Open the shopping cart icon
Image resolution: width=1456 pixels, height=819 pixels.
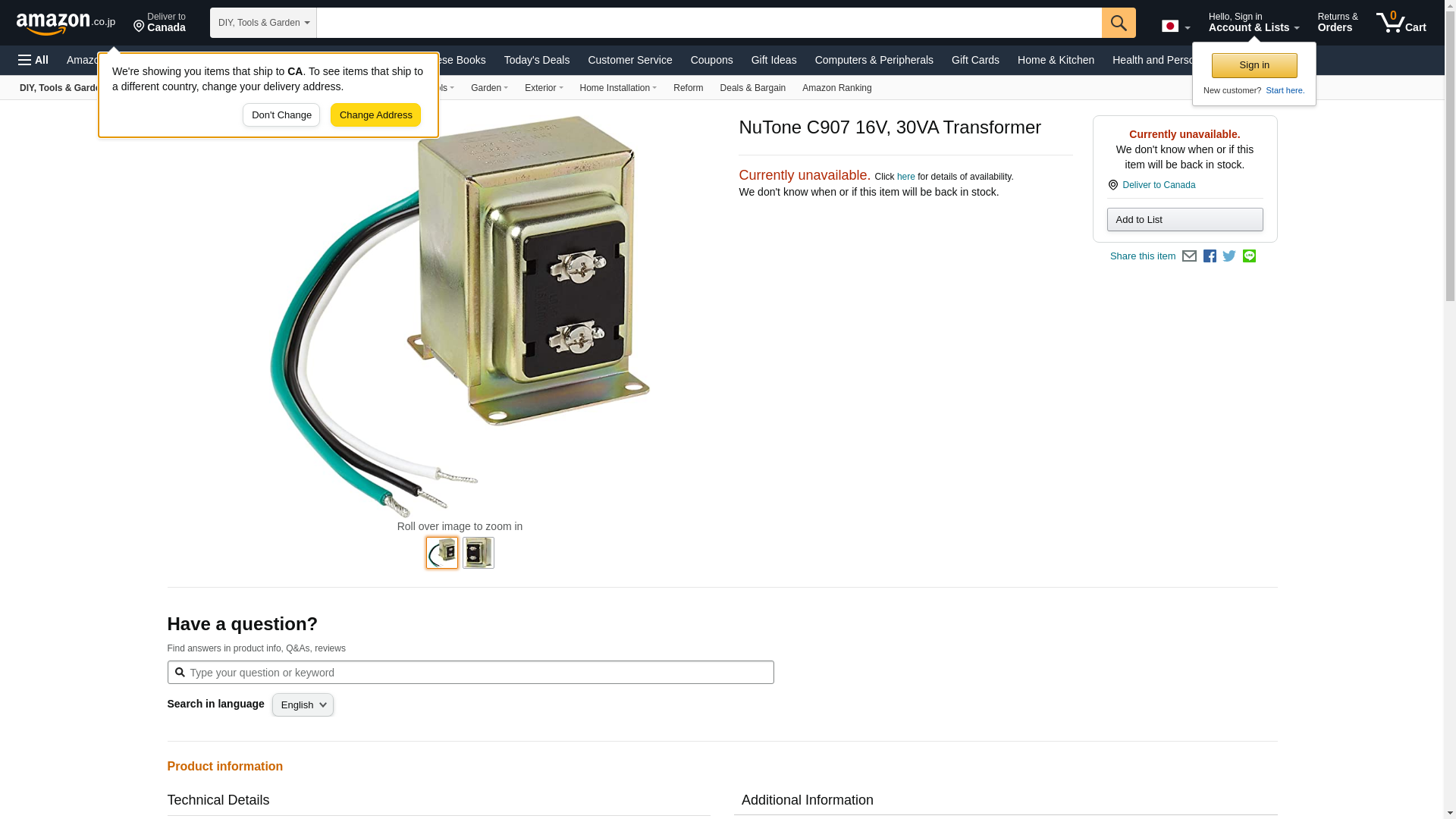[1401, 22]
